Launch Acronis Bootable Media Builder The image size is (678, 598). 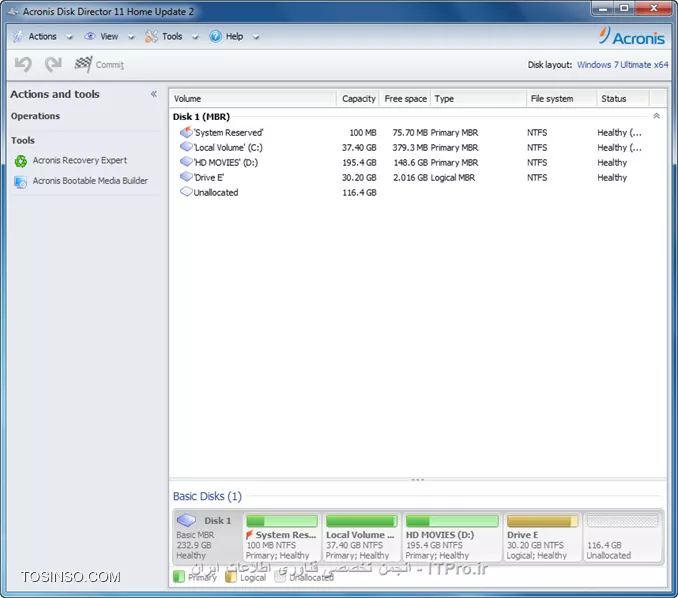[90, 181]
